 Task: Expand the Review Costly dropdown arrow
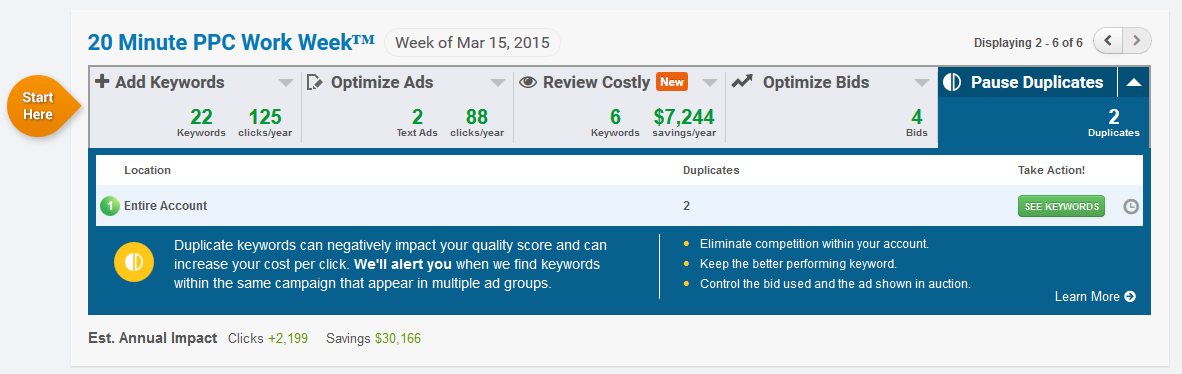pyautogui.click(x=710, y=82)
